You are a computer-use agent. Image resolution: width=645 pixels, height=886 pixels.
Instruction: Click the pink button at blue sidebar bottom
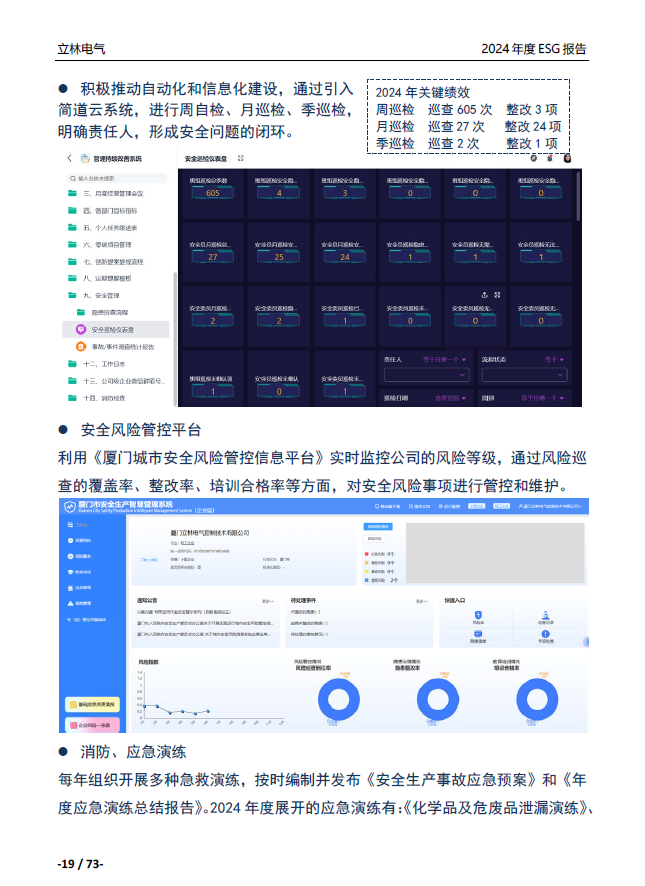pos(93,724)
